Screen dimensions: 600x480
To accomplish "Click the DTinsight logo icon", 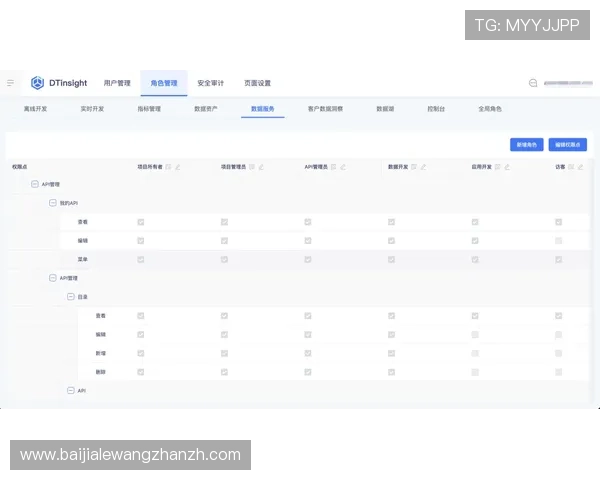I will [x=37, y=83].
